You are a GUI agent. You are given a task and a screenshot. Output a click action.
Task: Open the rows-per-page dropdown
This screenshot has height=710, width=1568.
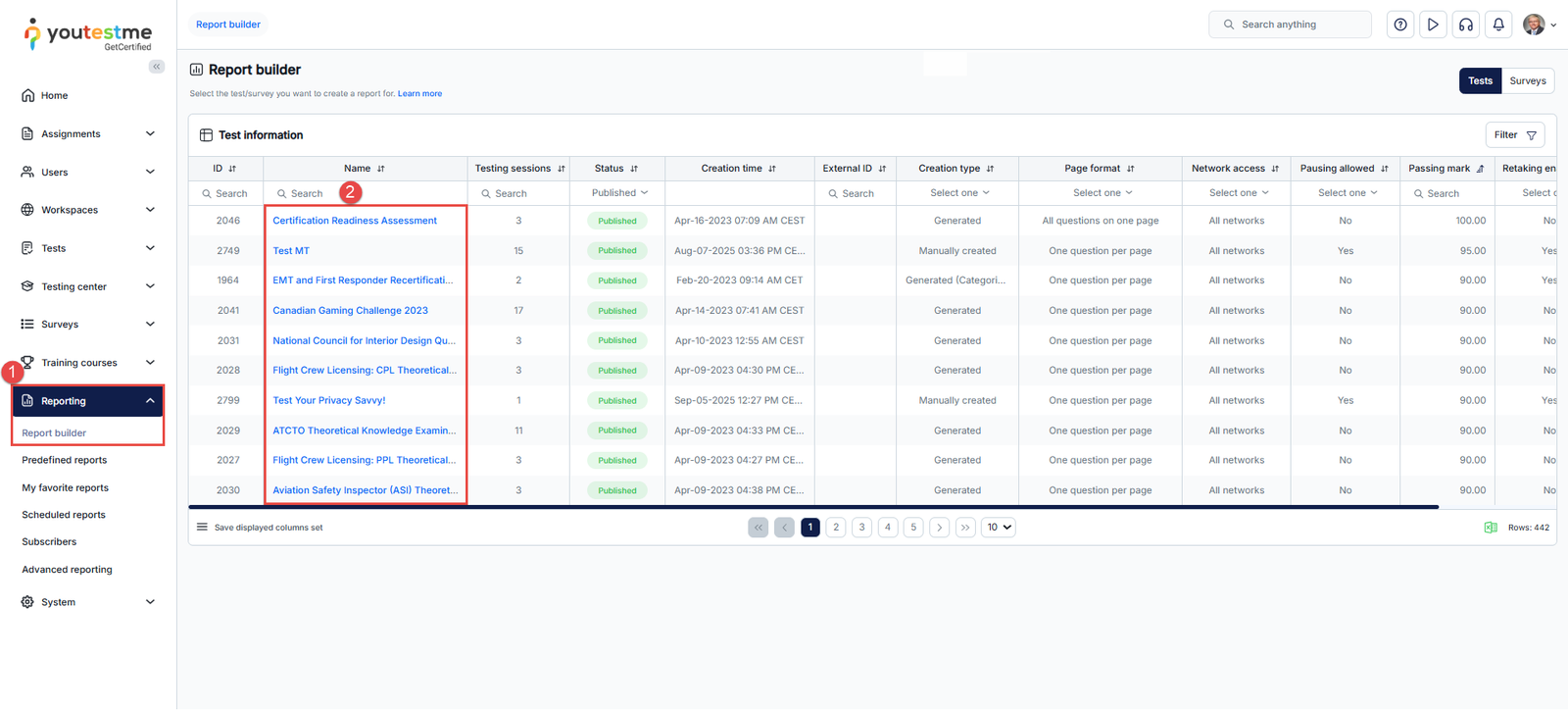[x=999, y=528]
